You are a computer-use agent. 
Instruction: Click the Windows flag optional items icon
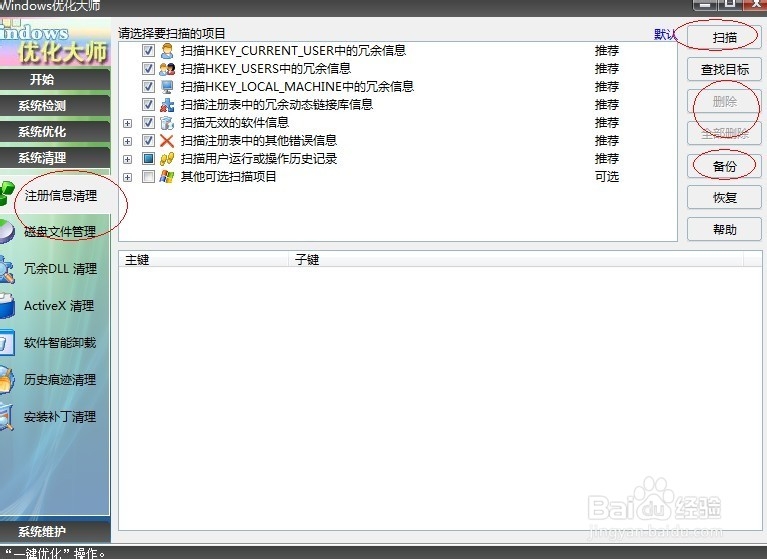pyautogui.click(x=167, y=177)
